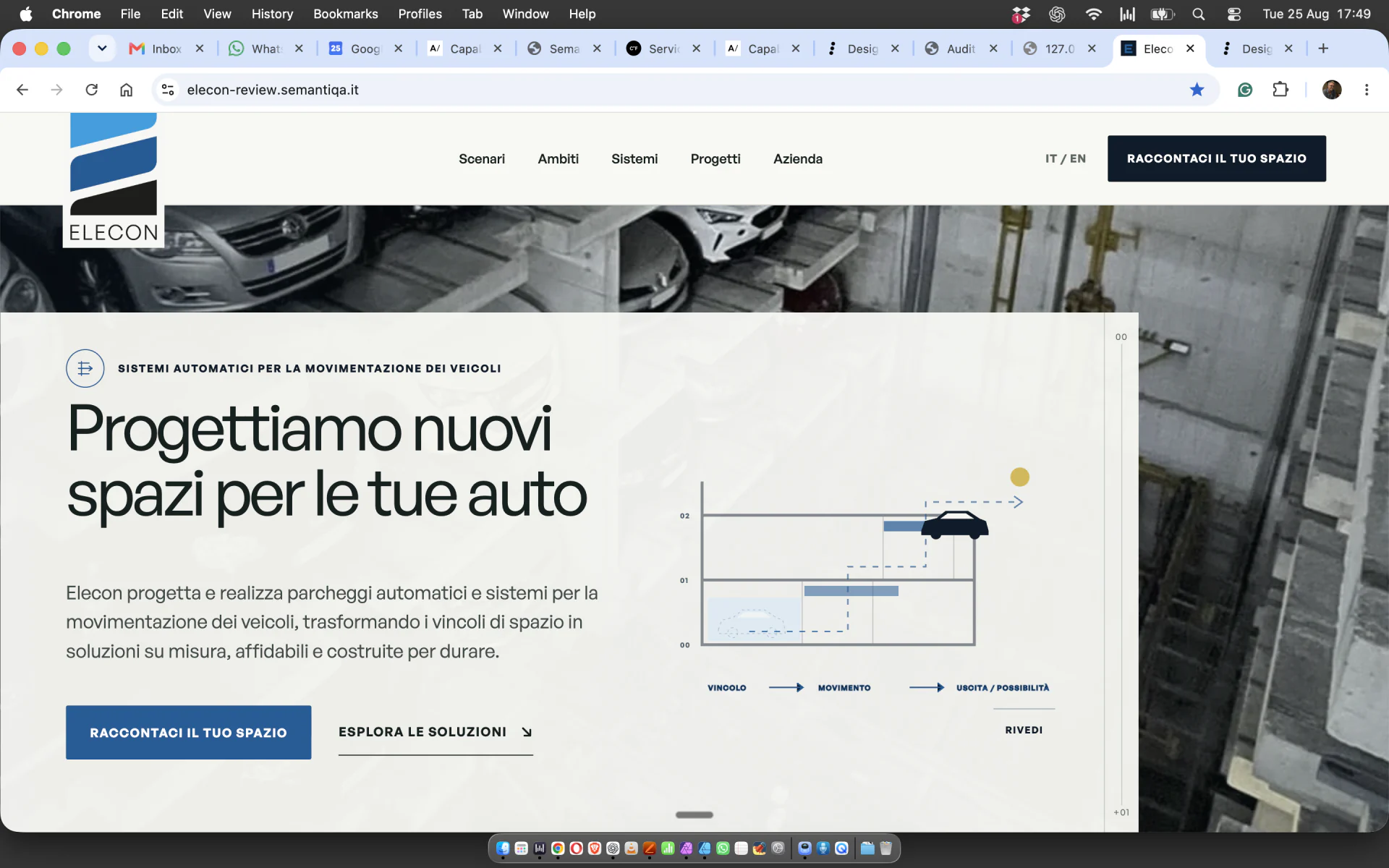Click Esplora le soluzioni link
Screen dimensions: 1389x868
point(436,732)
